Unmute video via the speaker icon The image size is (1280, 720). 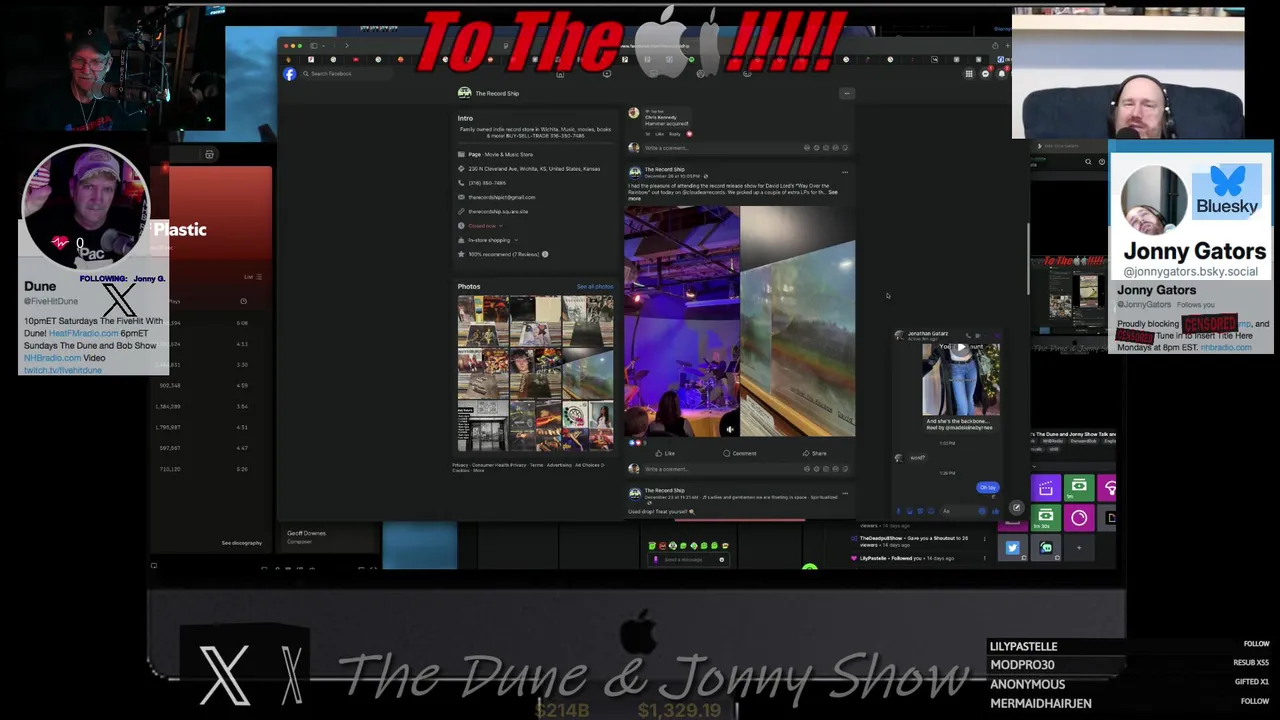pos(730,429)
